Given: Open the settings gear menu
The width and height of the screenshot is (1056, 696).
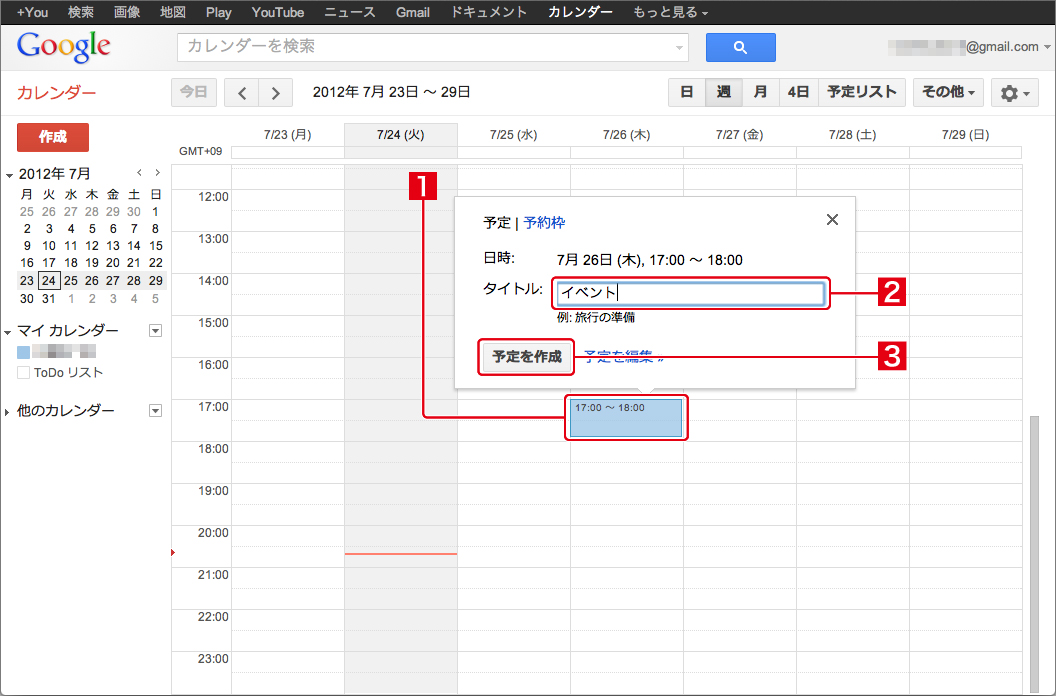Looking at the screenshot, I should tap(1014, 93).
